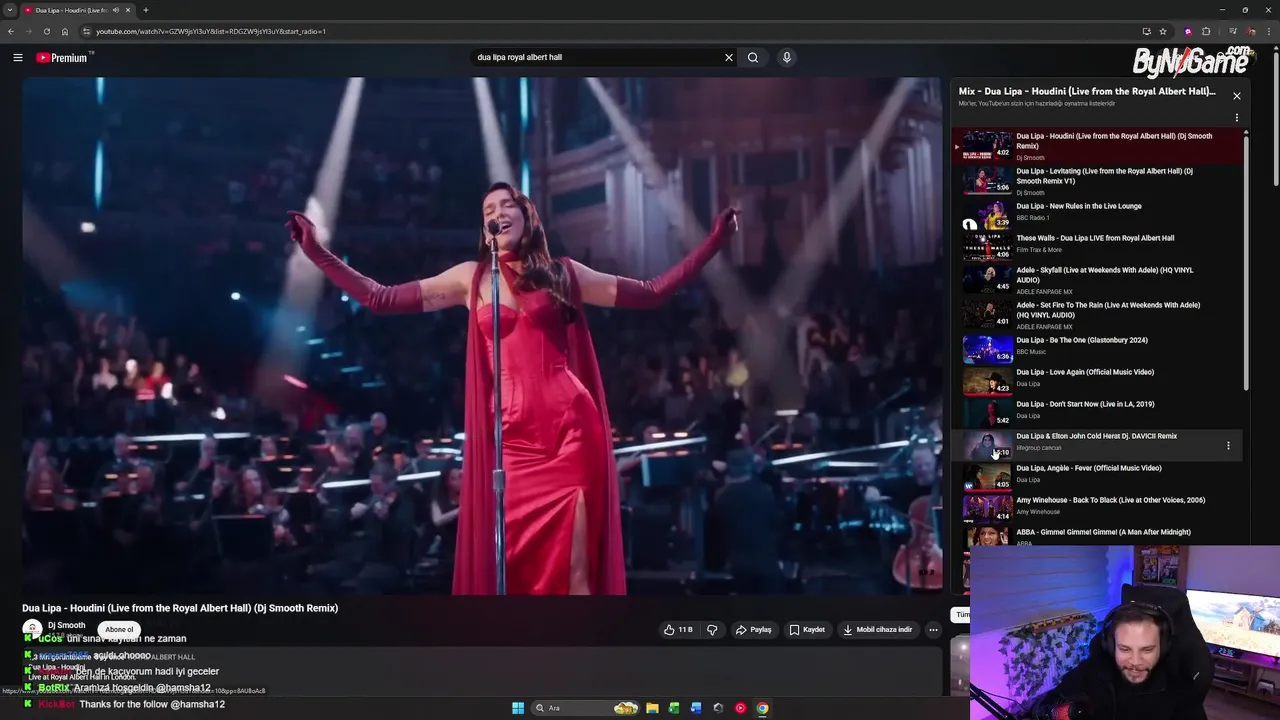
Task: Go forward in browser history
Action: pyautogui.click(x=29, y=31)
